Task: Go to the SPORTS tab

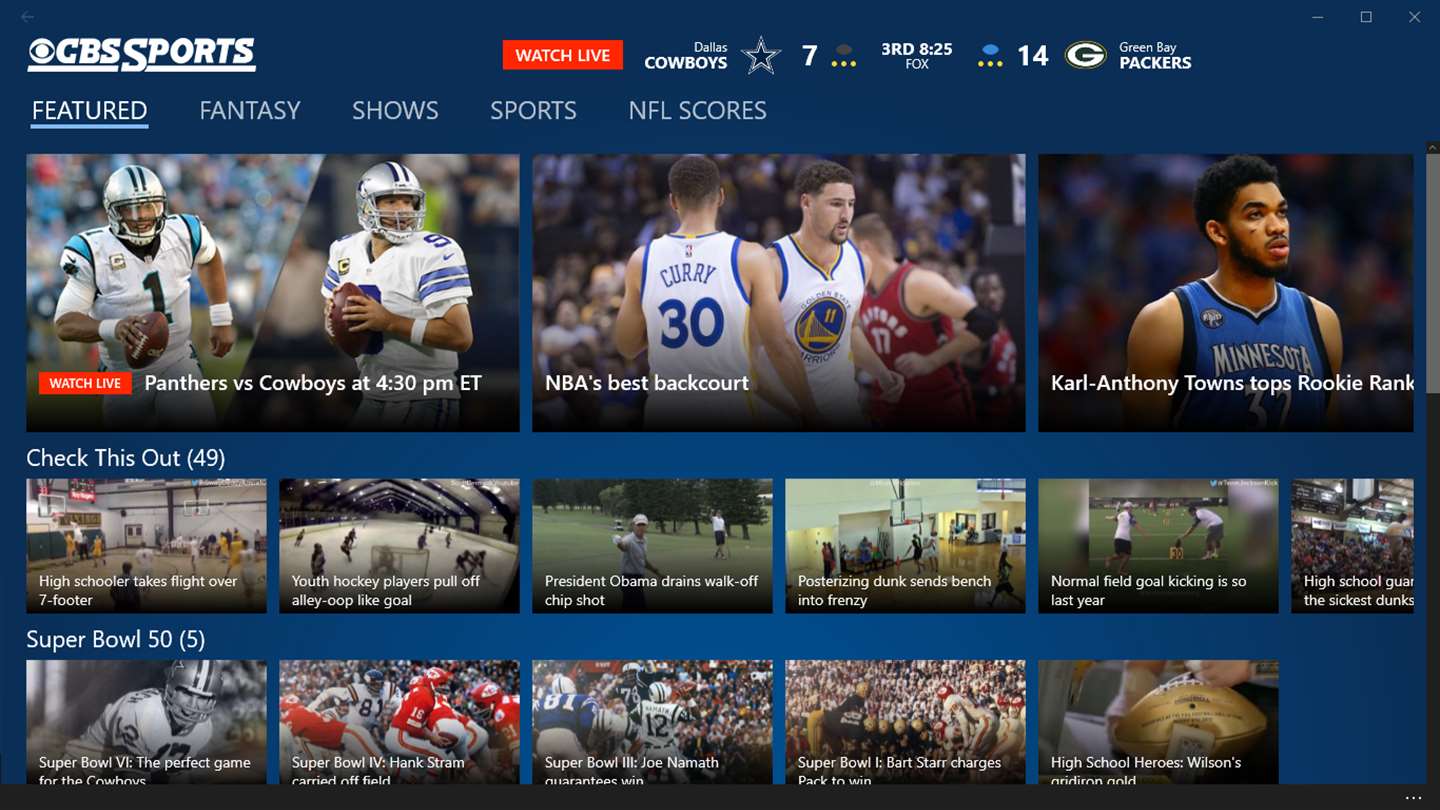Action: 533,111
